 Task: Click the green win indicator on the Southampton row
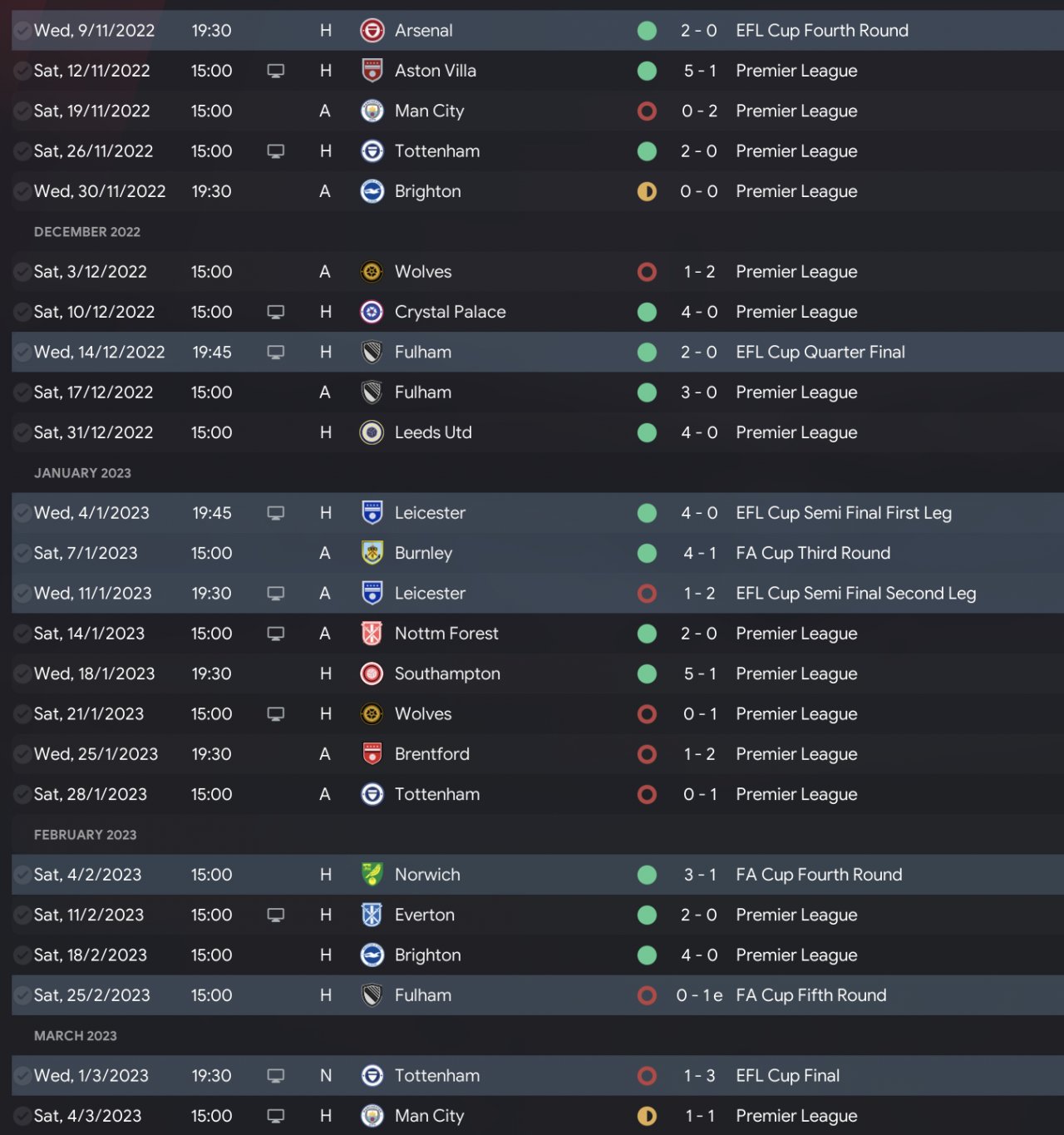click(x=647, y=674)
